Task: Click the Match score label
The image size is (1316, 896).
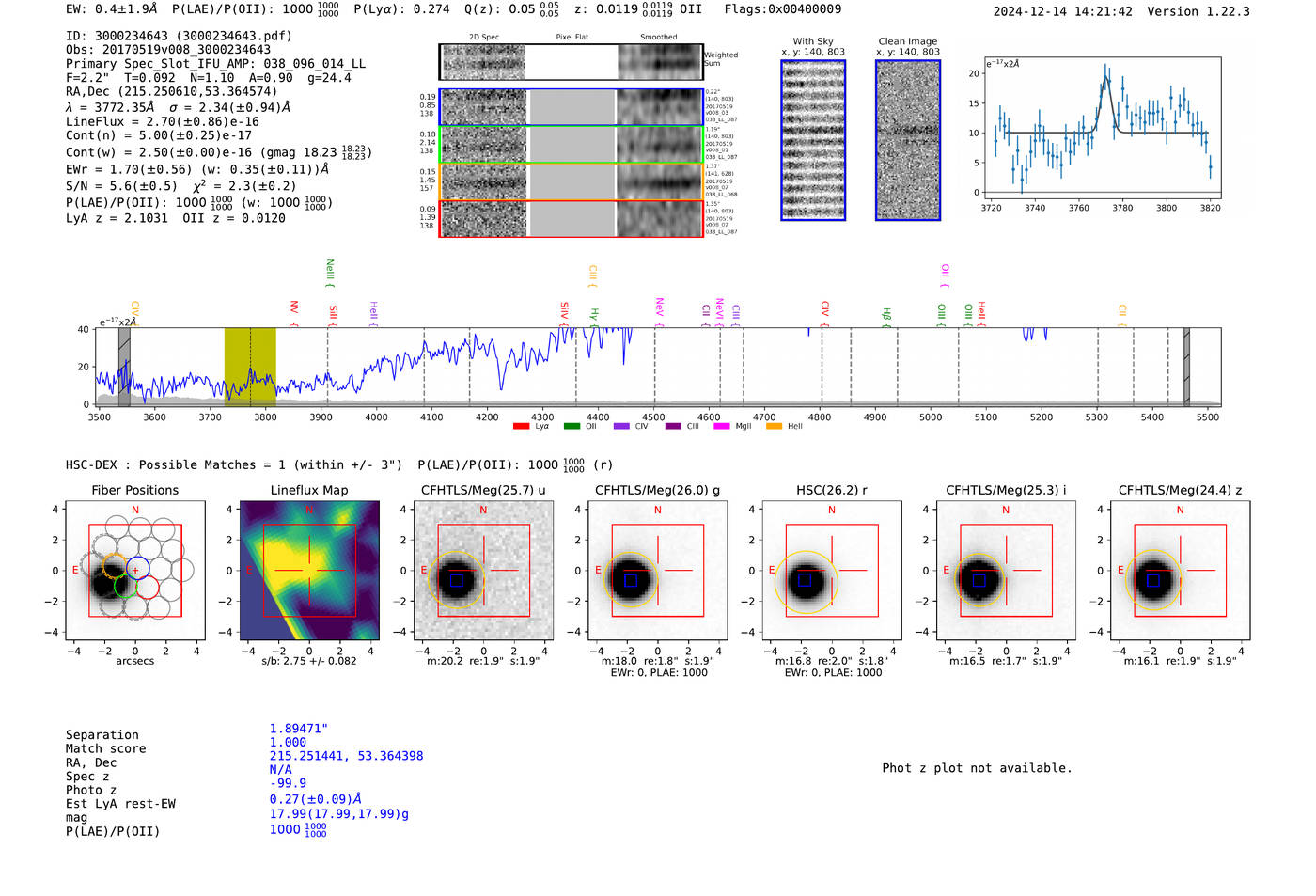Action: coord(106,749)
